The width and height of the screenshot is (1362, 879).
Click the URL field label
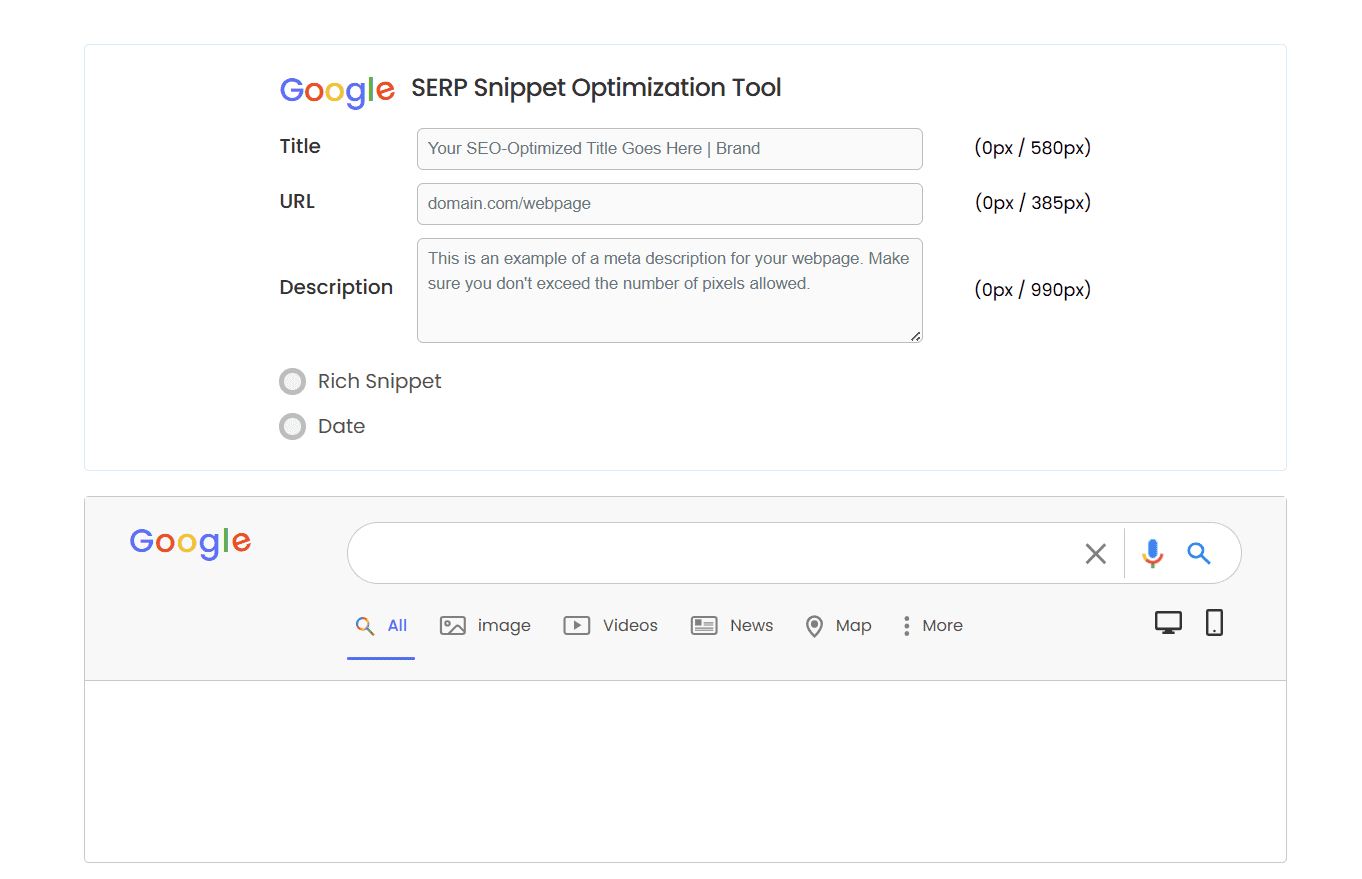click(x=297, y=201)
